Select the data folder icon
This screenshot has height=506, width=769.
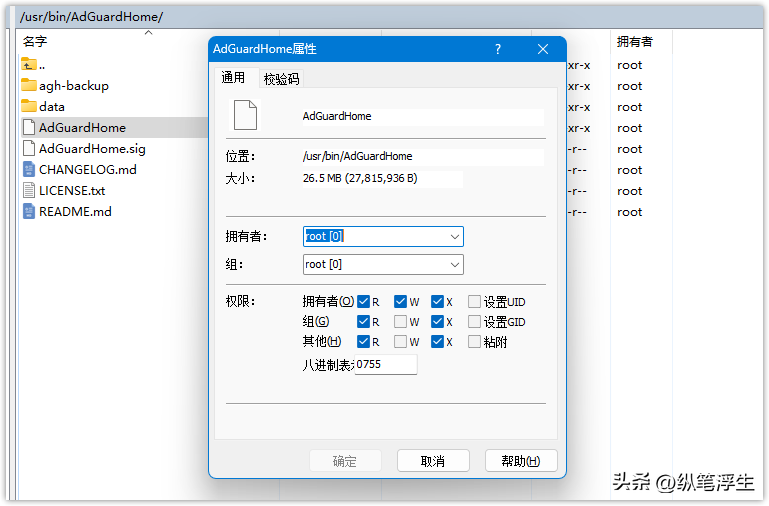click(29, 106)
